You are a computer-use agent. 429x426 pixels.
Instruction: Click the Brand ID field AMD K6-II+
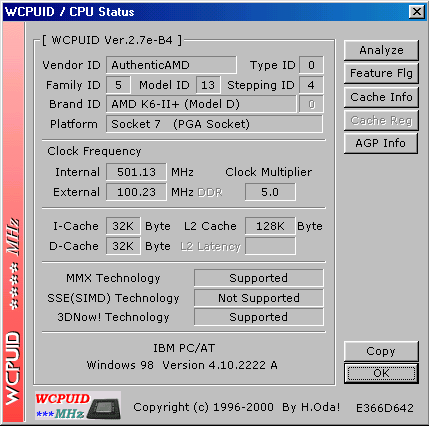click(x=201, y=104)
